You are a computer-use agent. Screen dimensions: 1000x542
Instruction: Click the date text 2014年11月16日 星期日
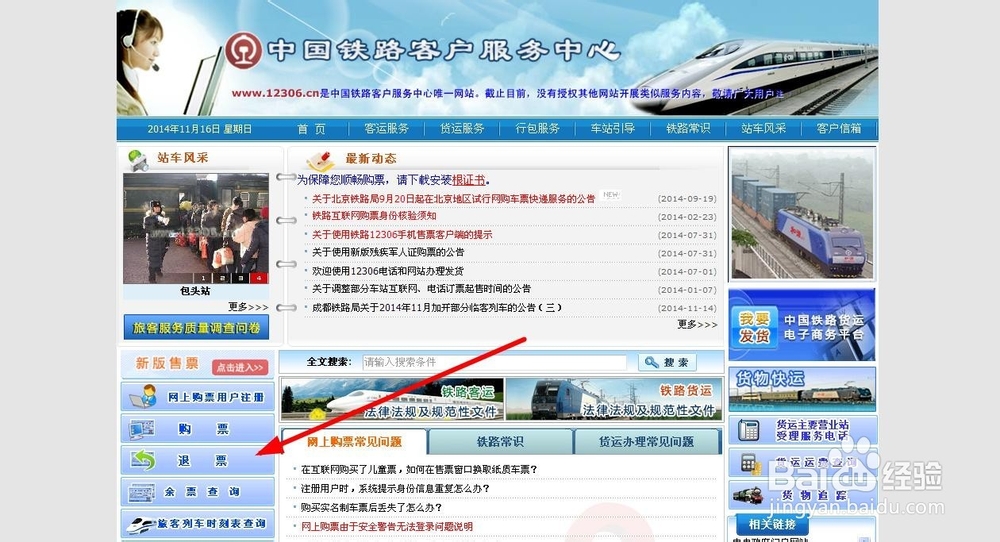click(200, 129)
